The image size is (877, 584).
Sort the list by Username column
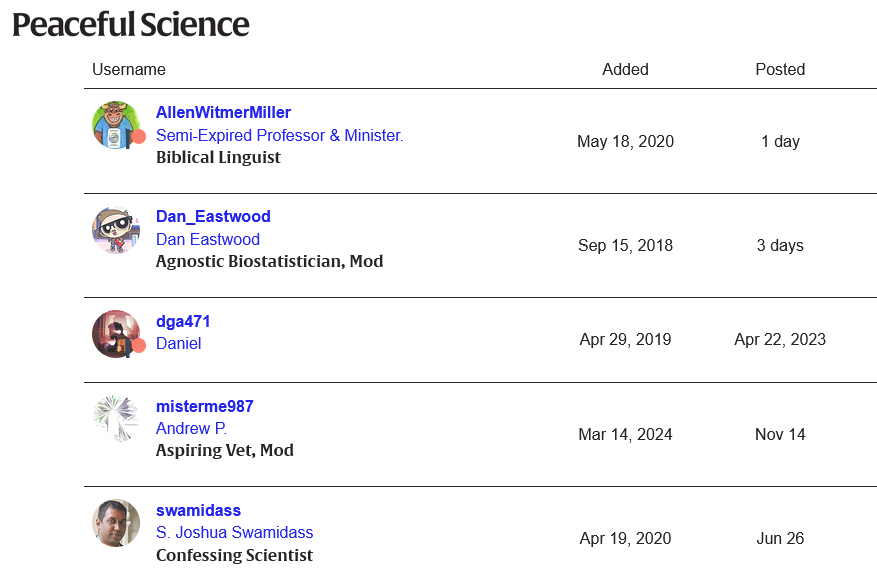pyautogui.click(x=129, y=69)
